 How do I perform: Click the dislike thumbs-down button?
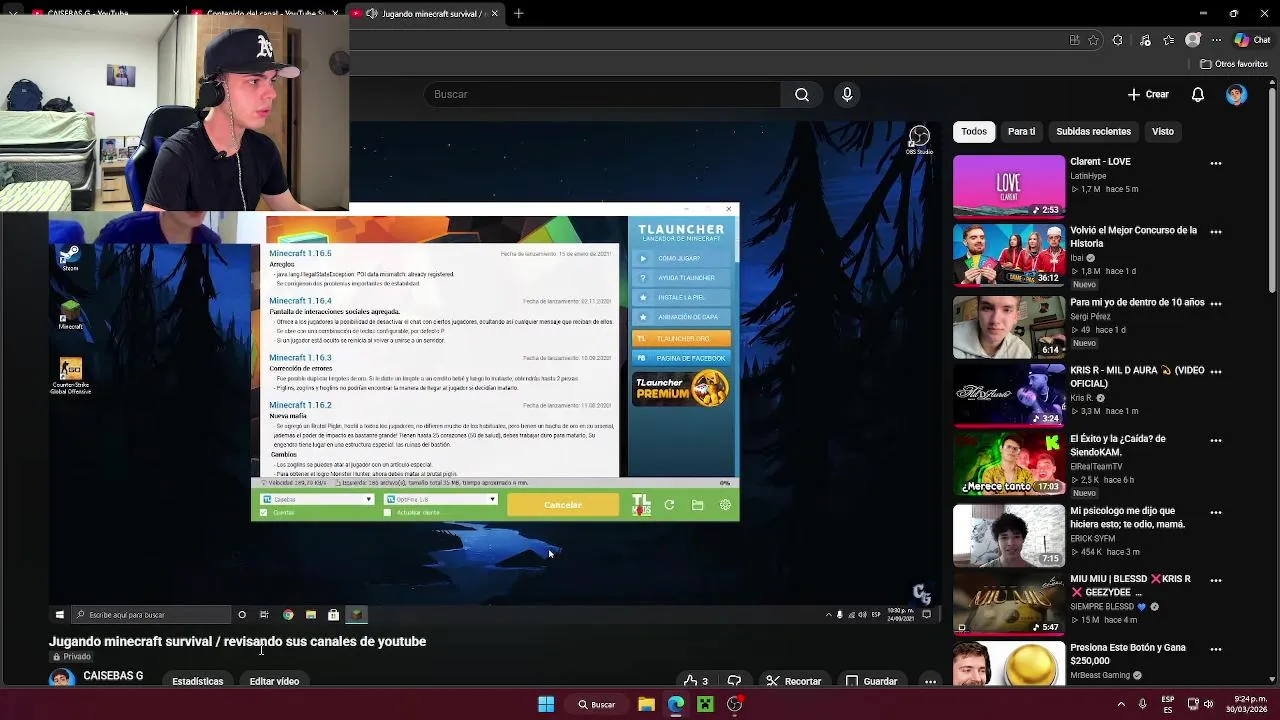[734, 681]
